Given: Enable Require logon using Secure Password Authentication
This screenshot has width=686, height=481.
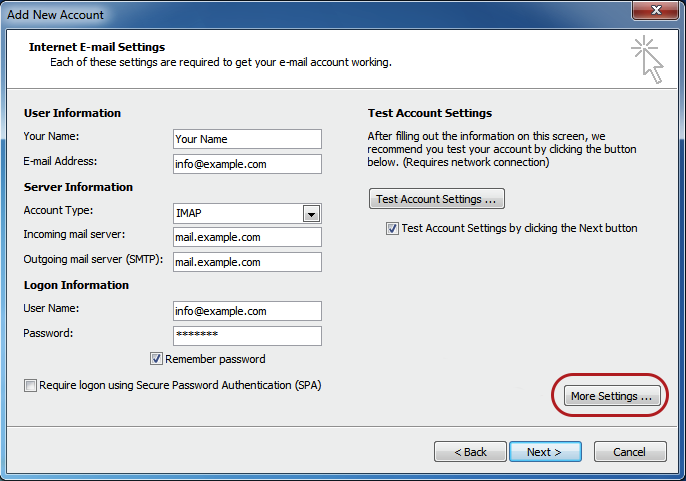Looking at the screenshot, I should click(31, 385).
